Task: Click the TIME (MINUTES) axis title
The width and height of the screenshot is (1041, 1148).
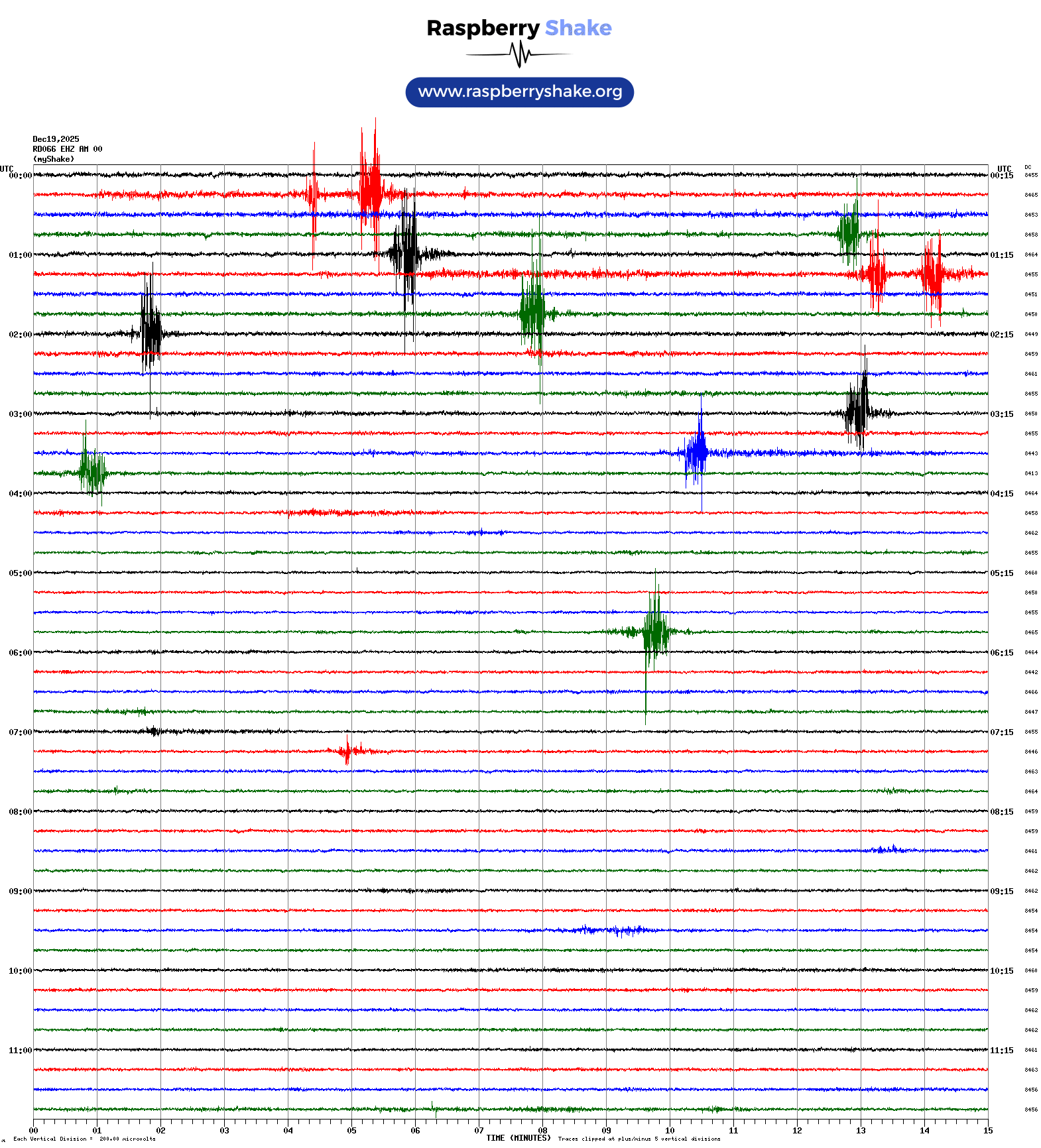Action: coord(518,1138)
